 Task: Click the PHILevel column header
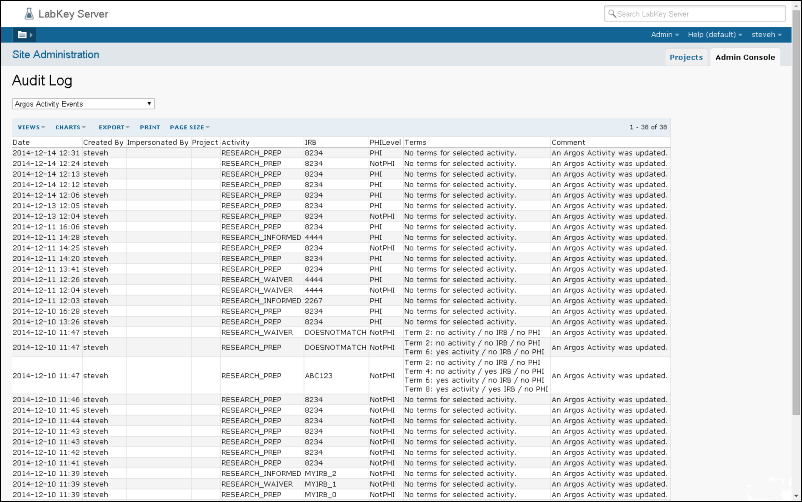385,142
